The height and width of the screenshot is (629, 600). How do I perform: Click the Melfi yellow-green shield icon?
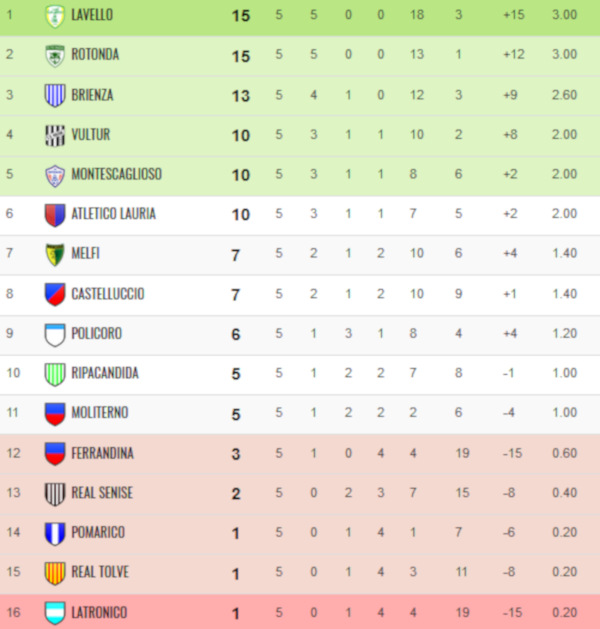pos(55,254)
